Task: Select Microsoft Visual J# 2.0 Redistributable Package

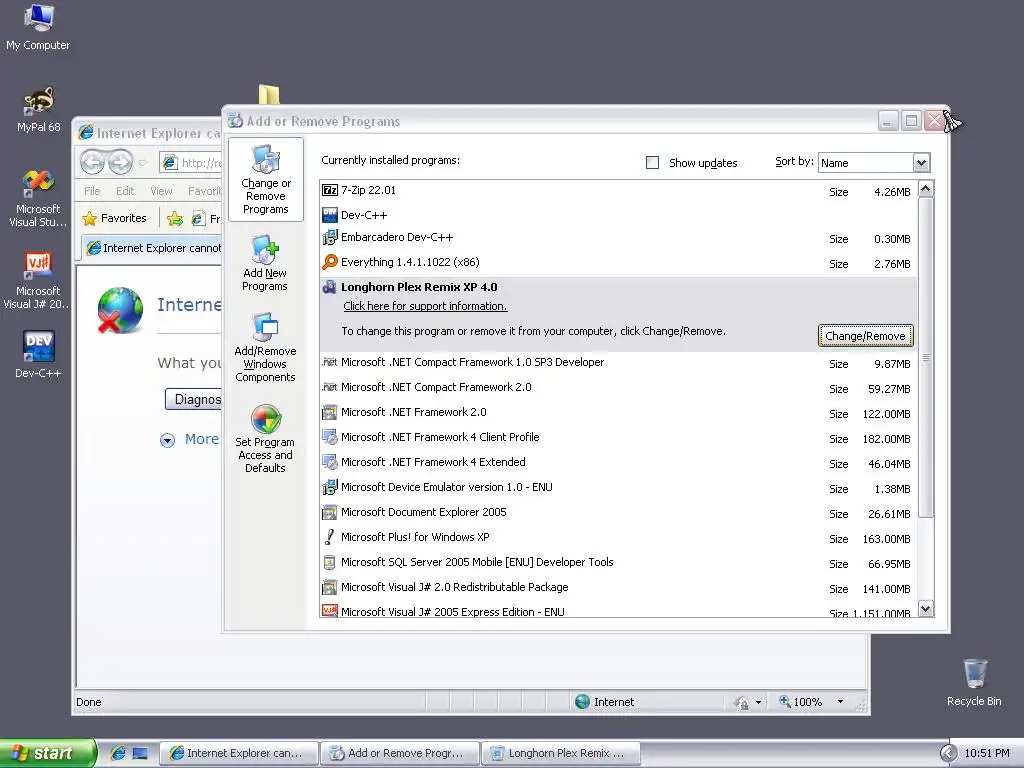Action: 618,587
